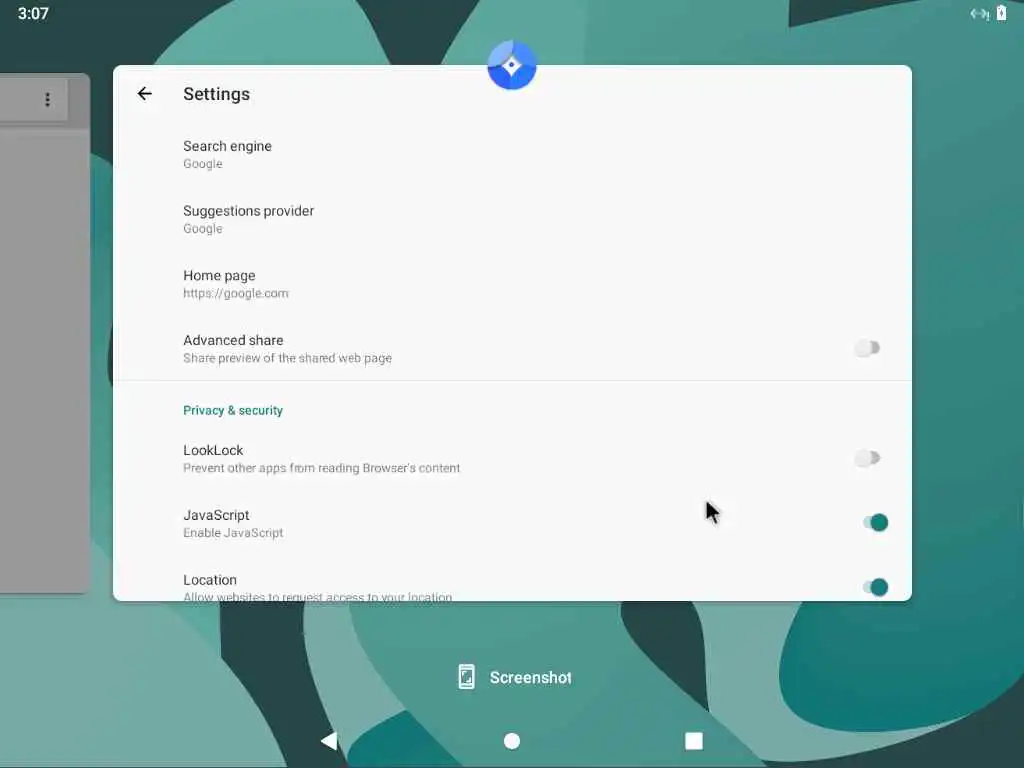The width and height of the screenshot is (1024, 768).
Task: Tap the Android back navigation button
Action: 329,741
